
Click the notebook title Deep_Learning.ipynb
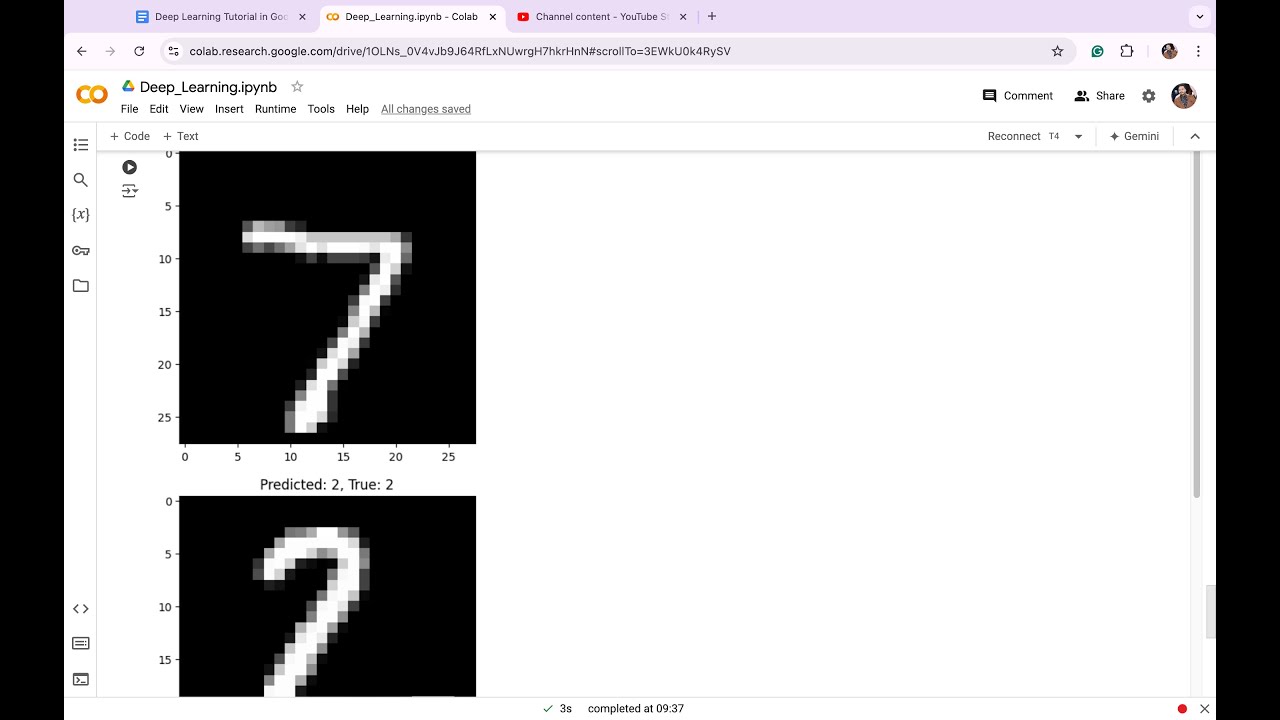(x=208, y=87)
